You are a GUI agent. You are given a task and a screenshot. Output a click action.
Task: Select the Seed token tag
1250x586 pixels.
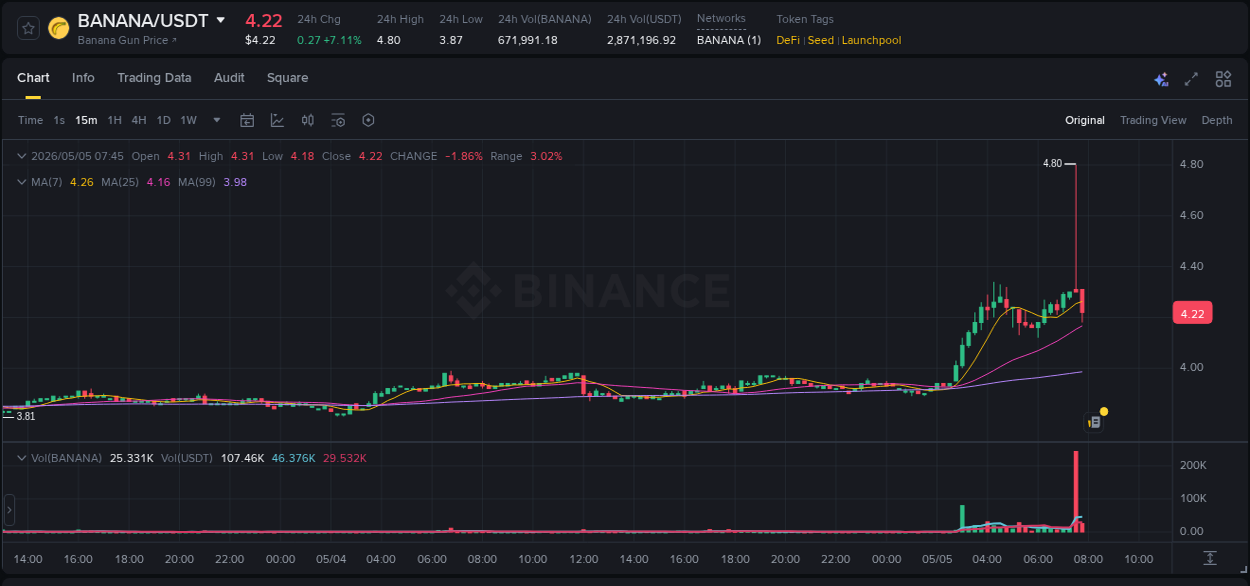coord(821,40)
